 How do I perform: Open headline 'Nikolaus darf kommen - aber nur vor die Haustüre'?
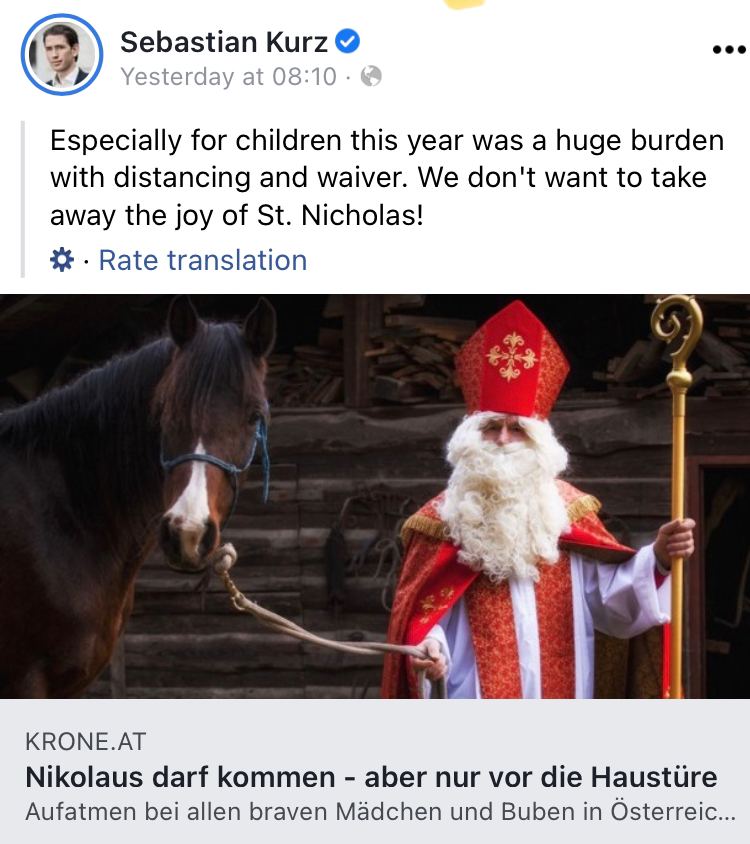pos(371,777)
